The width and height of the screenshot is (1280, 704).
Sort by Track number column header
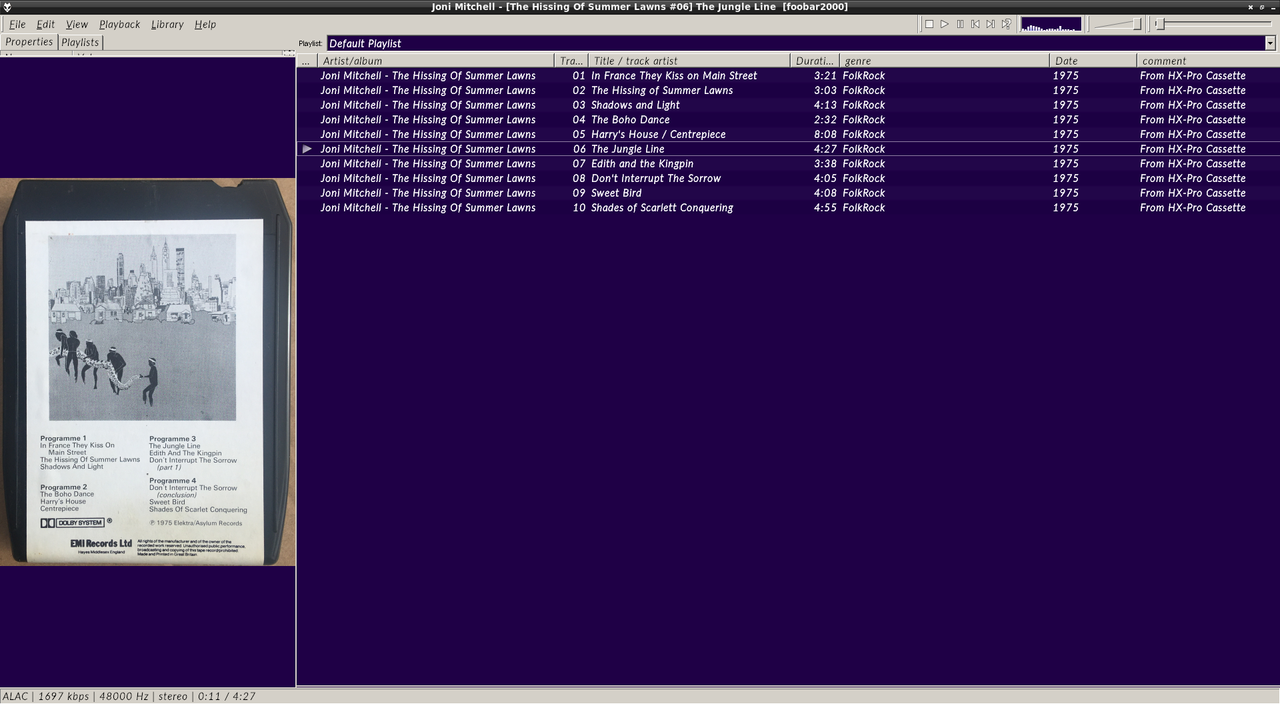coord(571,61)
